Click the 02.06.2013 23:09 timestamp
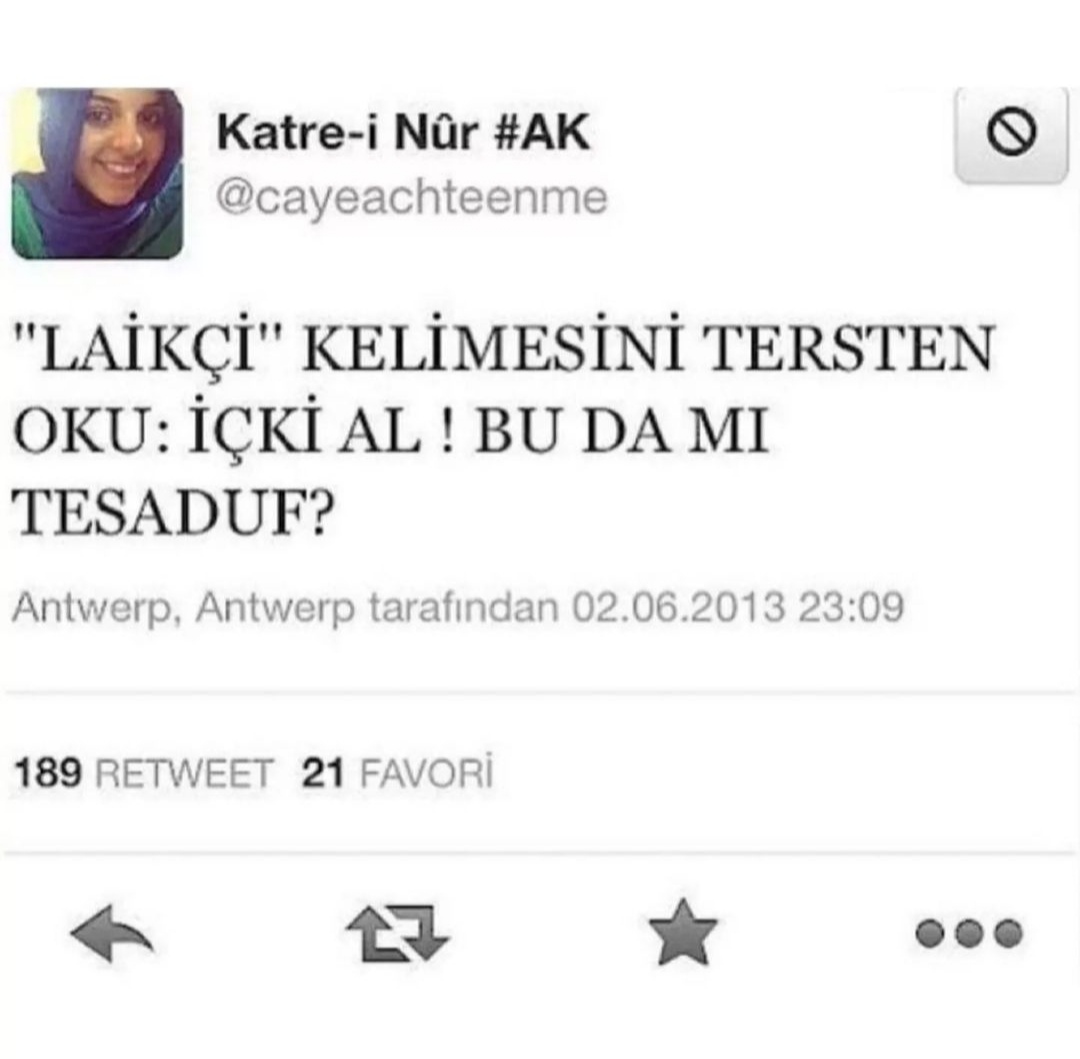The image size is (1080, 1059). coord(738,607)
